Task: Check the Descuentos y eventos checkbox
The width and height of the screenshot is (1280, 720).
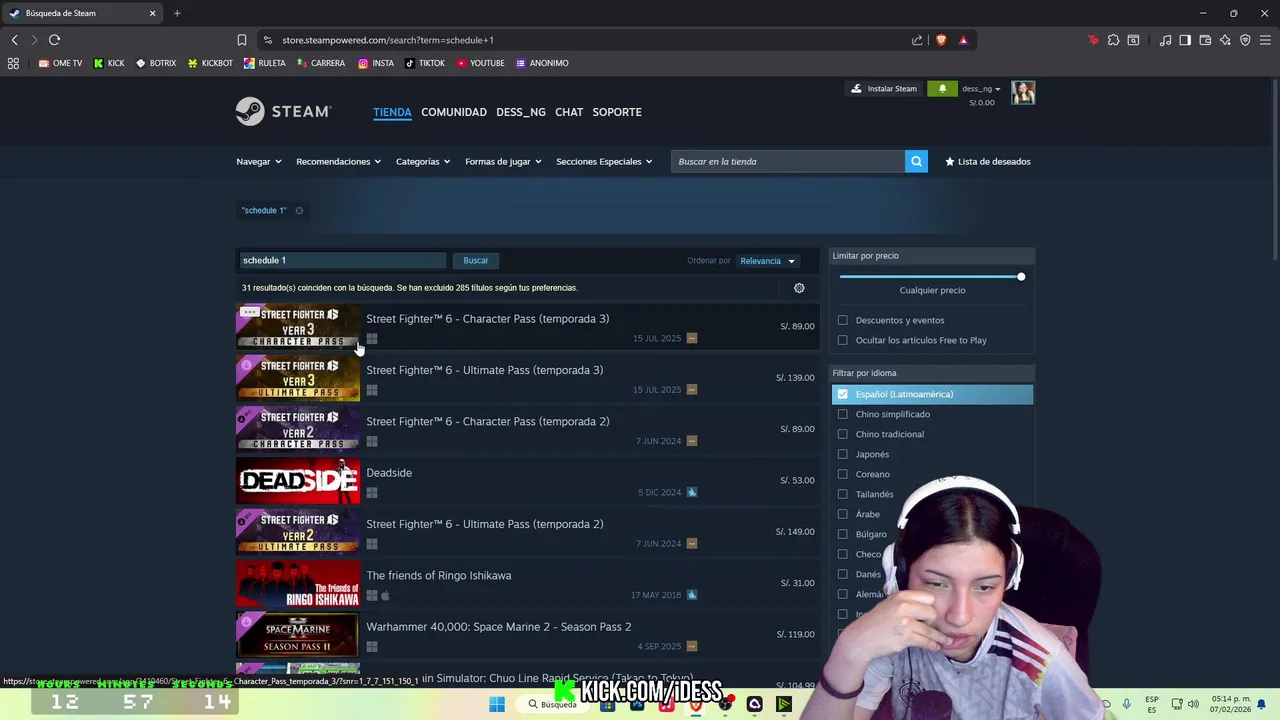Action: point(842,320)
